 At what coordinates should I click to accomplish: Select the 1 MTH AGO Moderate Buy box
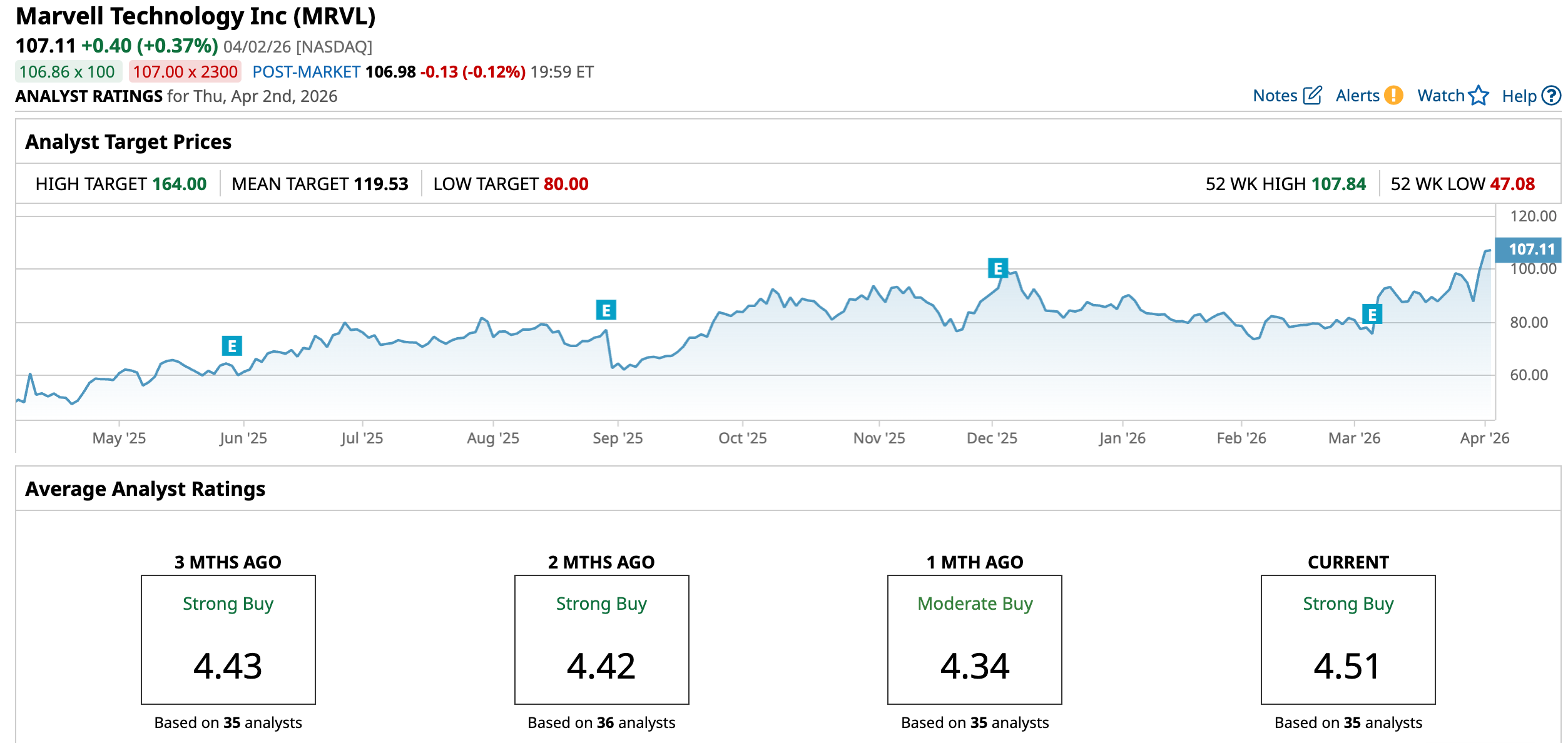pos(974,639)
